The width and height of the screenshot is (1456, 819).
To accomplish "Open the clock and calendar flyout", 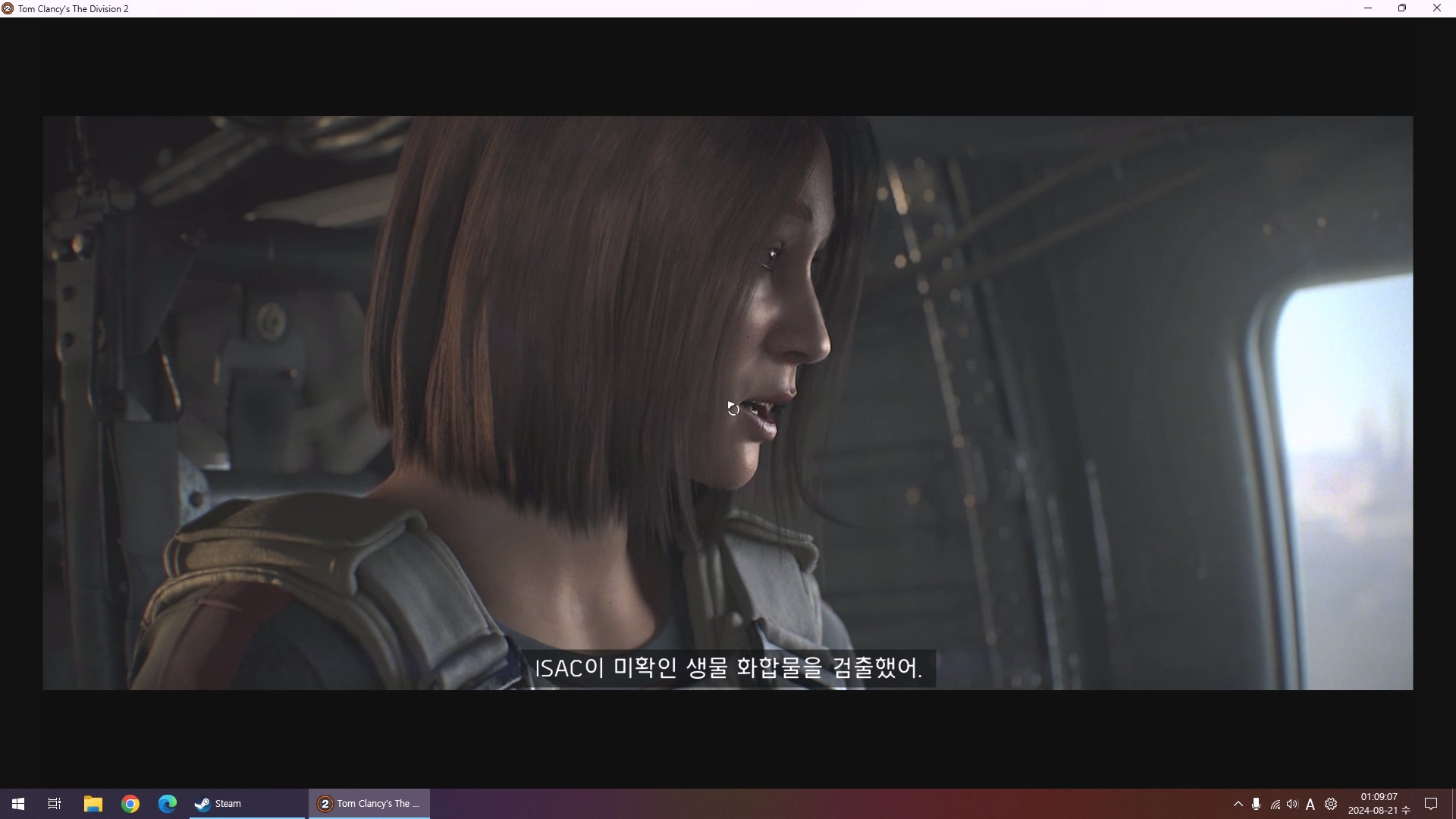I will point(1378,804).
